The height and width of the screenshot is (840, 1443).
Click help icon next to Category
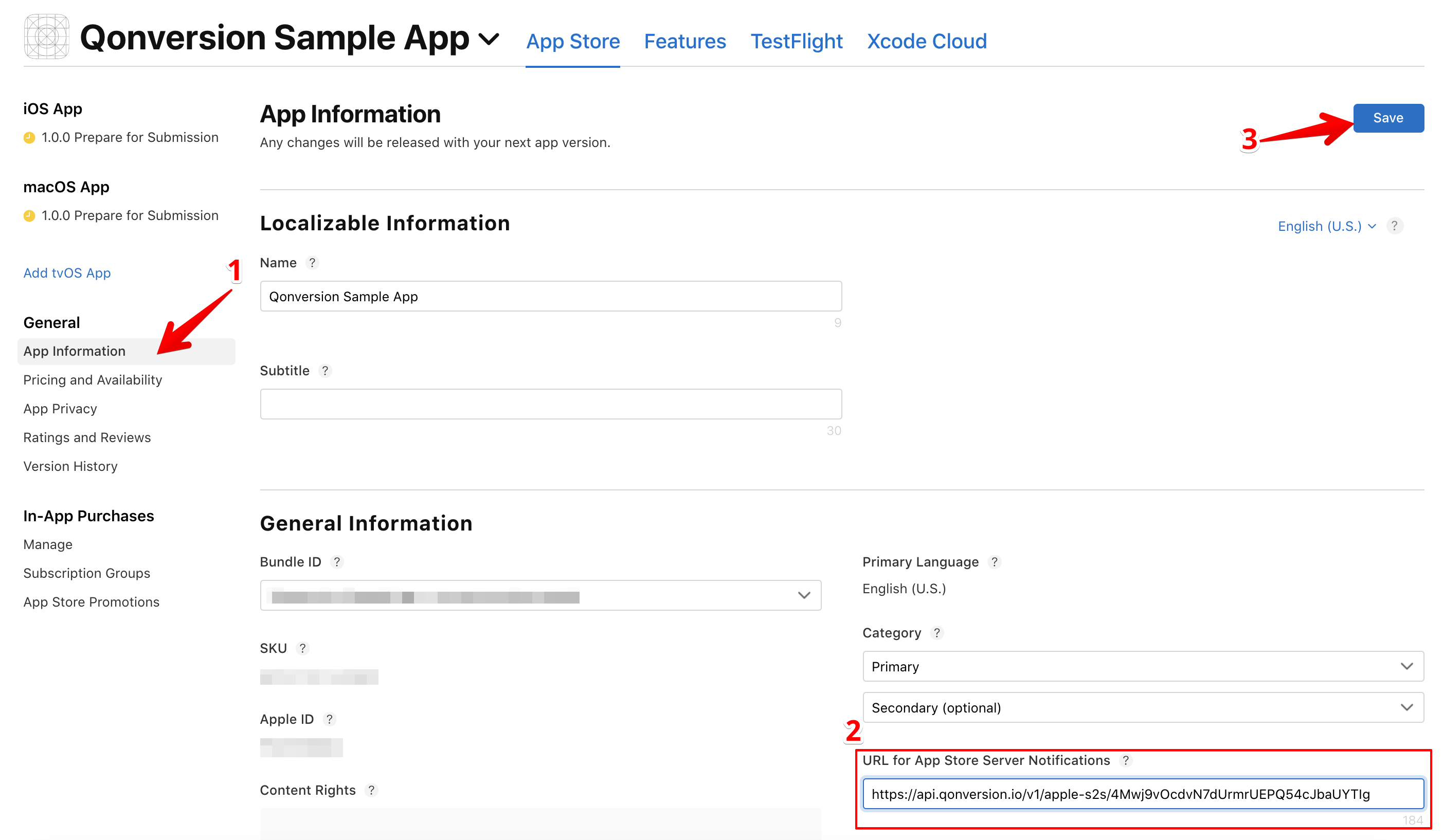[x=937, y=633]
